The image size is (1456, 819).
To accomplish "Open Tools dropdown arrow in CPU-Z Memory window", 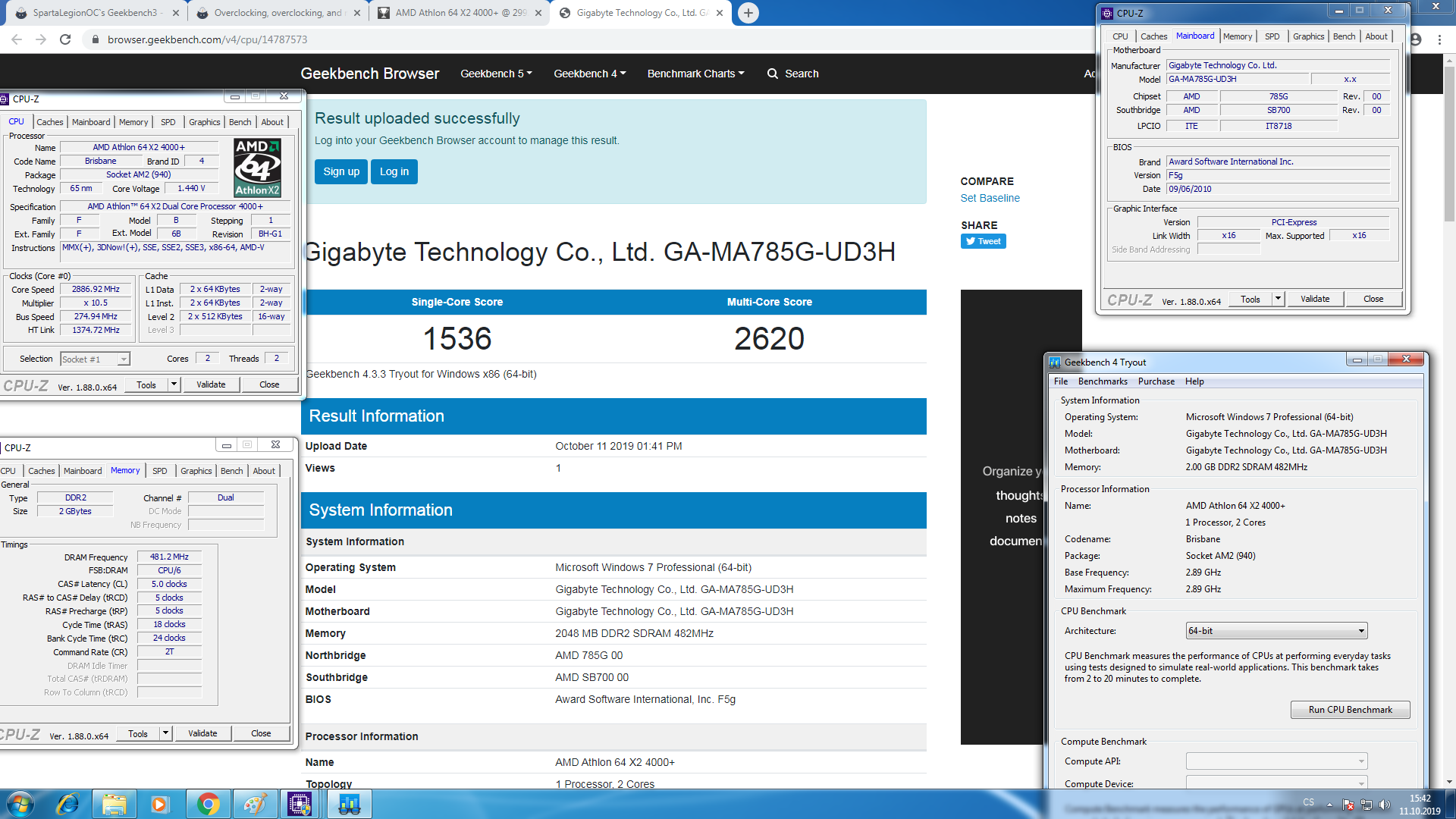I will point(165,733).
